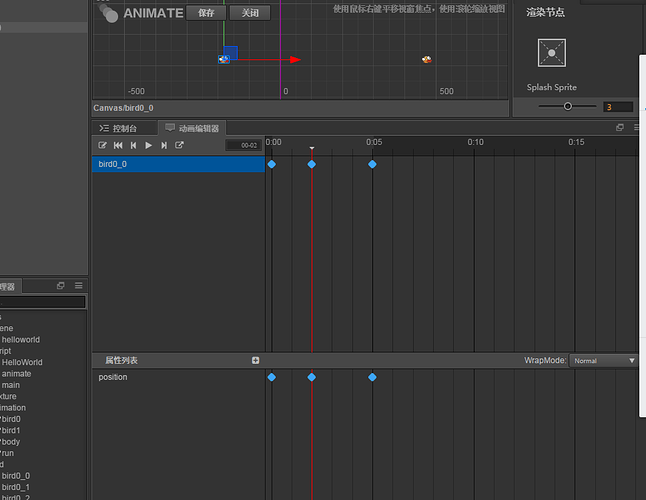Select the 动画编辑器 animation editor tab
This screenshot has width=646, height=500.
coord(192,129)
